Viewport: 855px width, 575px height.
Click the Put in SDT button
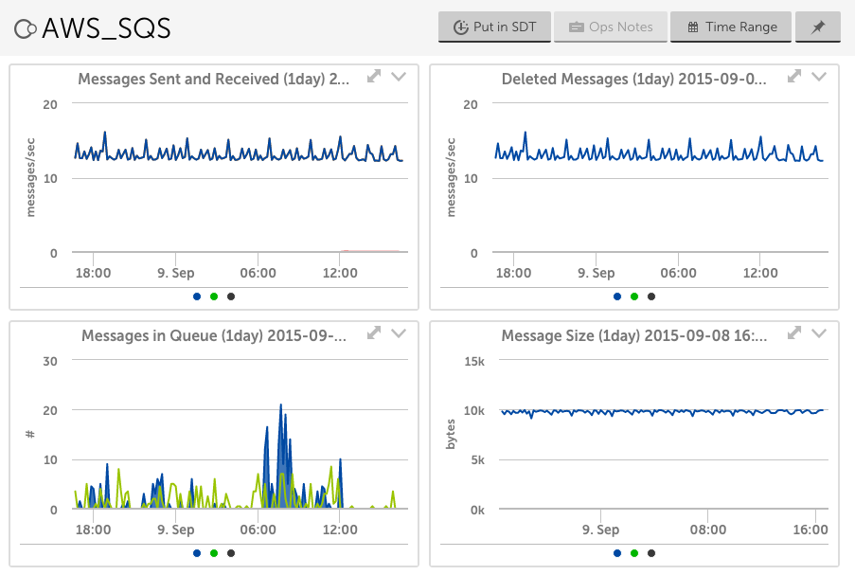(x=495, y=27)
